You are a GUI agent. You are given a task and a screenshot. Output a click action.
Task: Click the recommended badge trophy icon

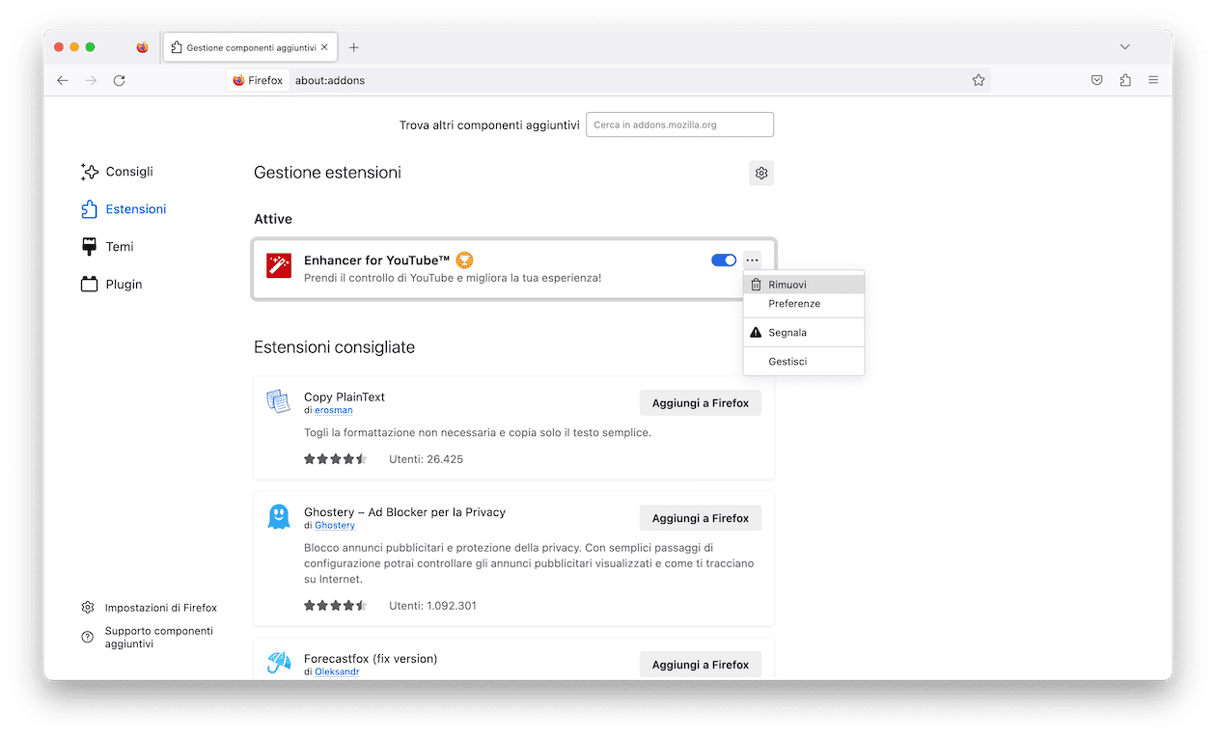click(x=464, y=260)
